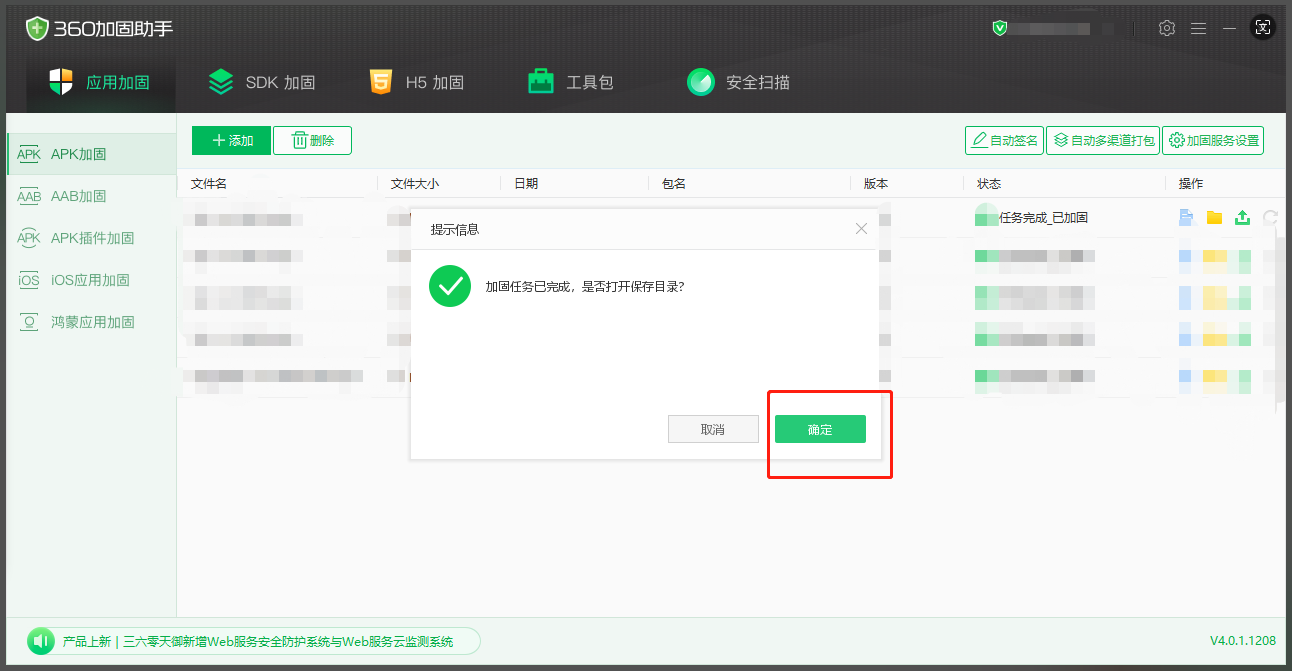Click the green 添加 button
The width and height of the screenshot is (1292, 671).
231,141
